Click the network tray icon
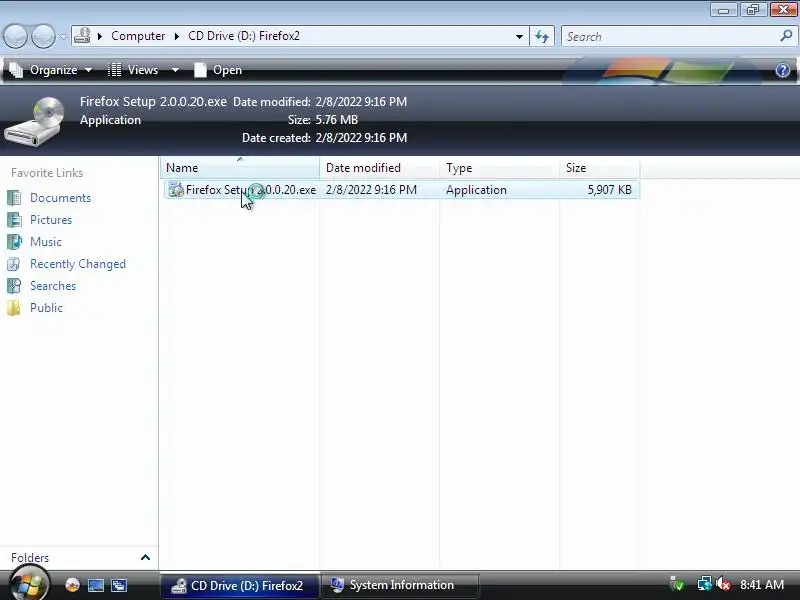The height and width of the screenshot is (600, 800). click(705, 583)
